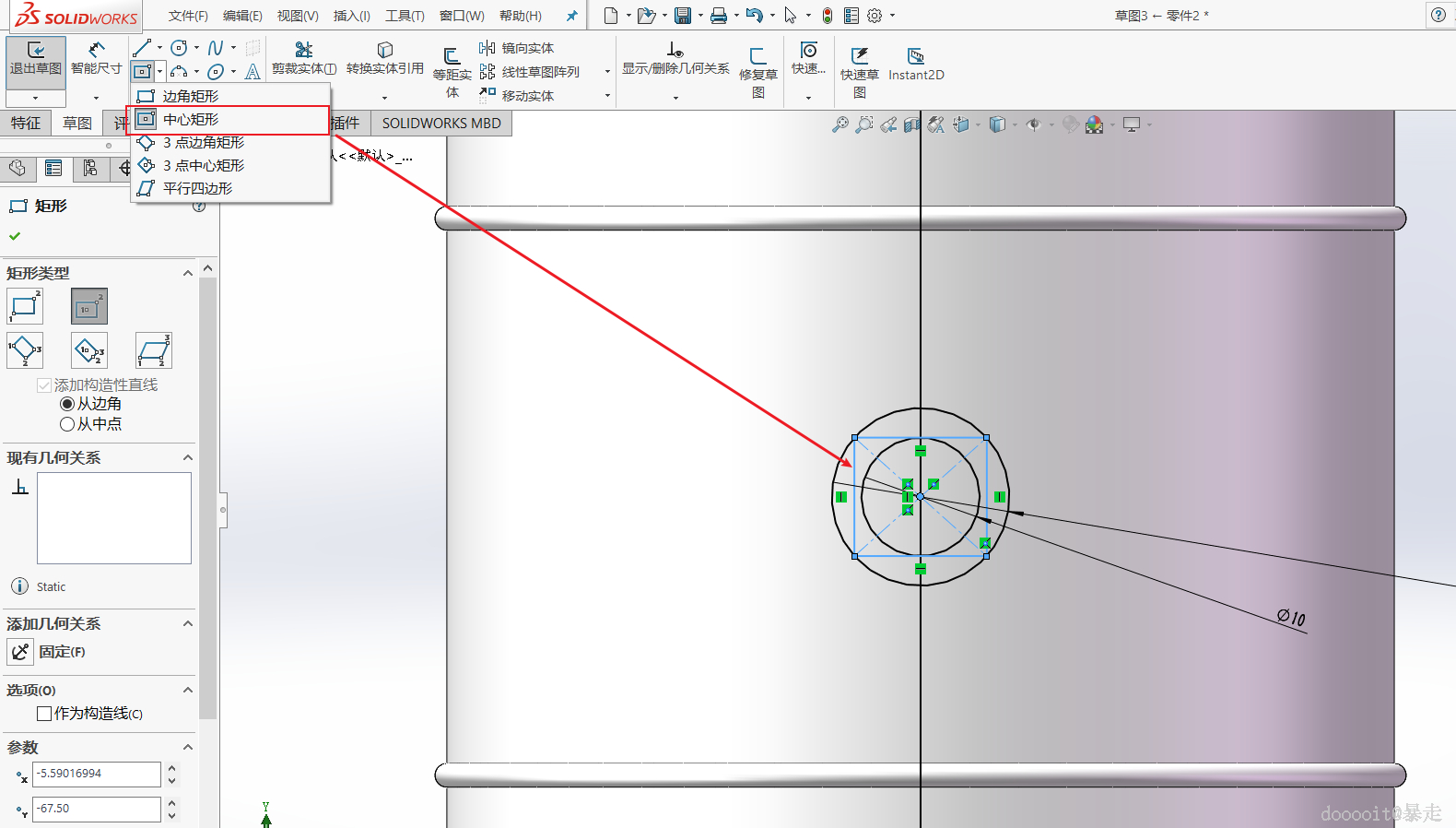The width and height of the screenshot is (1456, 828).
Task: Click the 线性草图阵列 linear pattern tool
Action: [529, 72]
